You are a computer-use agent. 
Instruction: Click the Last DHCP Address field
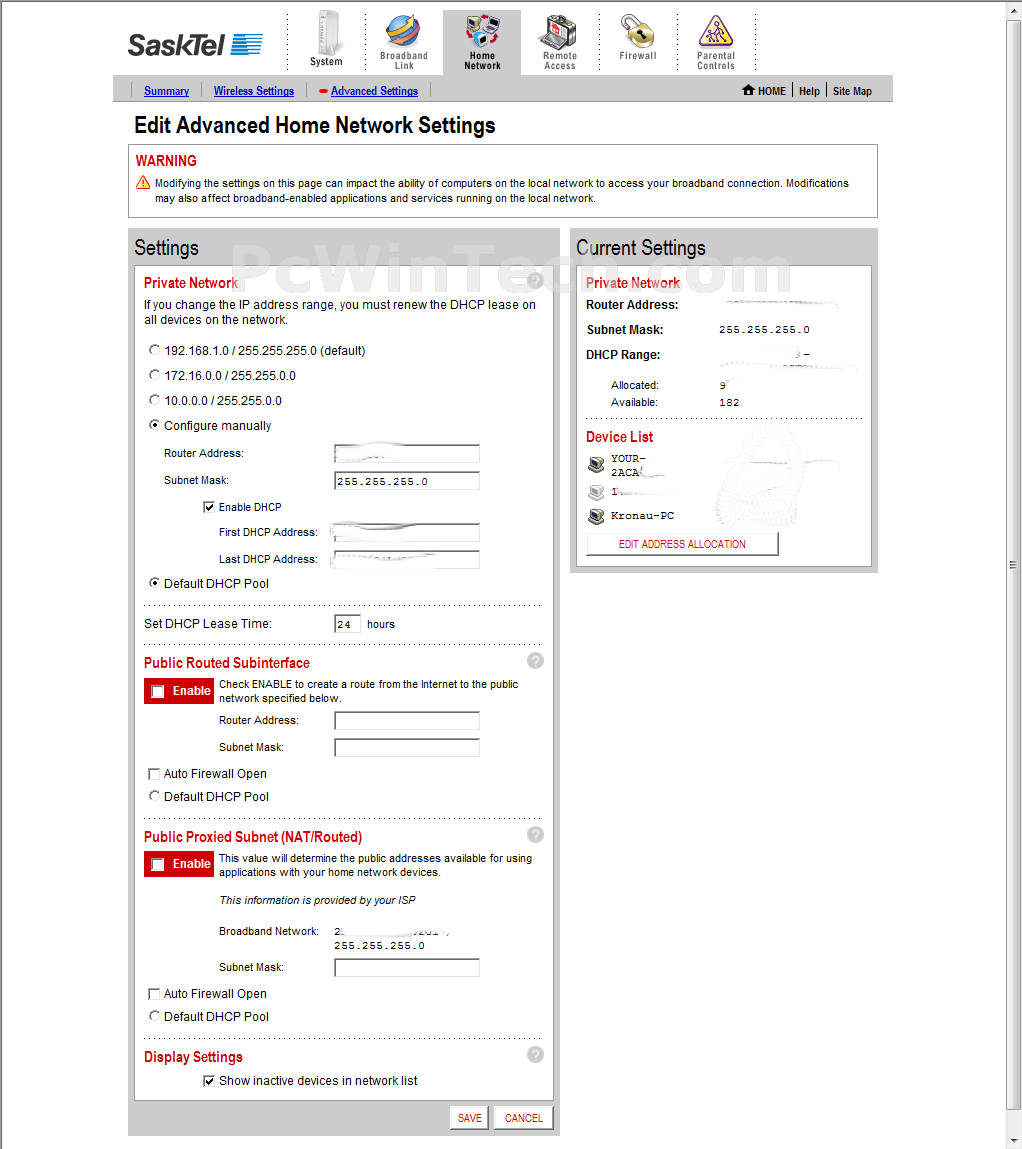[407, 560]
